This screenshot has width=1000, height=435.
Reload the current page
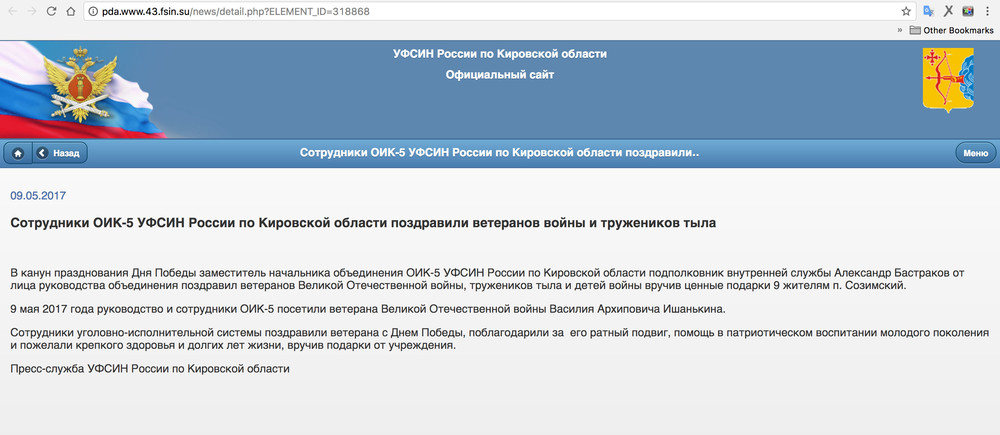pos(52,11)
